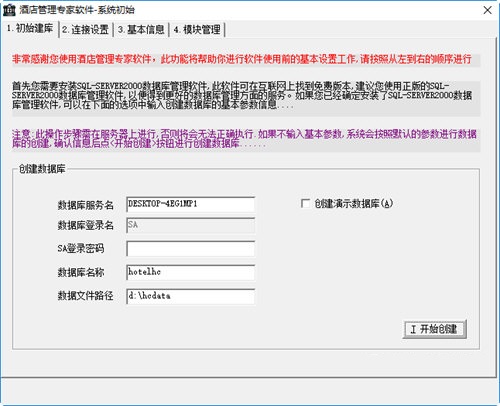Click the 数据库服务名 input field
This screenshot has width=500, height=406.
click(x=191, y=204)
